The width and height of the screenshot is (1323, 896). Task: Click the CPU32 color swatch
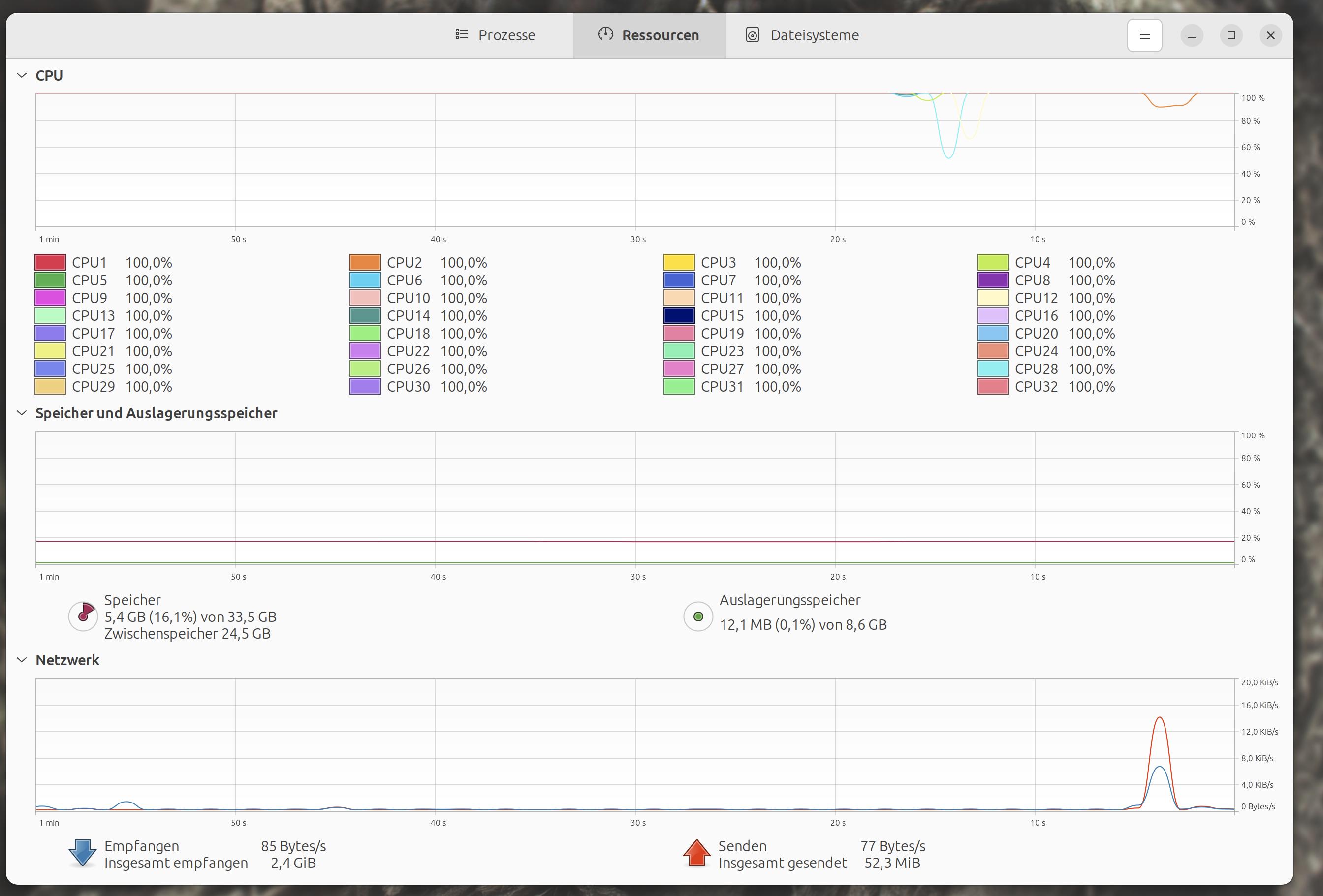click(993, 387)
